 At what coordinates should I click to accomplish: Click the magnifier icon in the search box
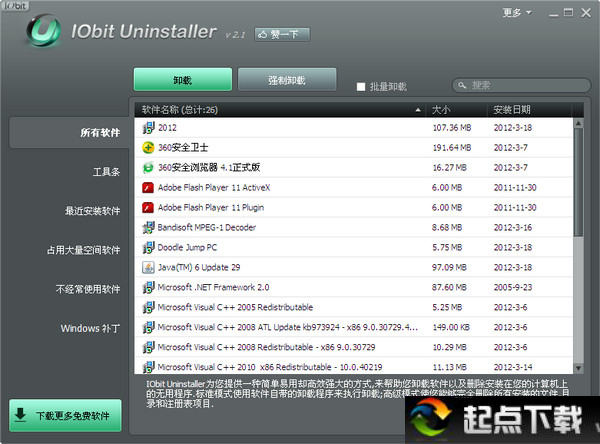(x=462, y=85)
